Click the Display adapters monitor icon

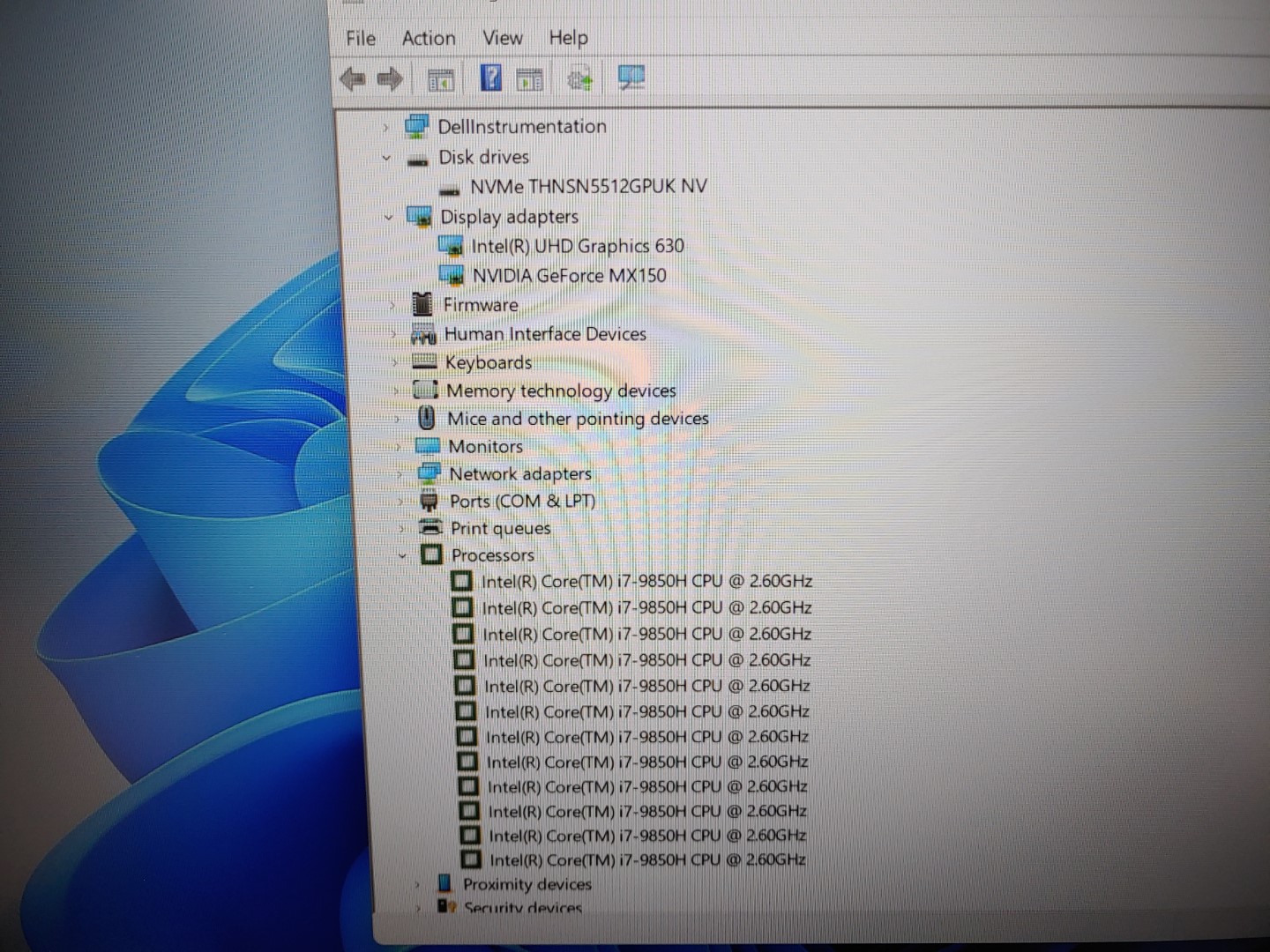point(419,217)
